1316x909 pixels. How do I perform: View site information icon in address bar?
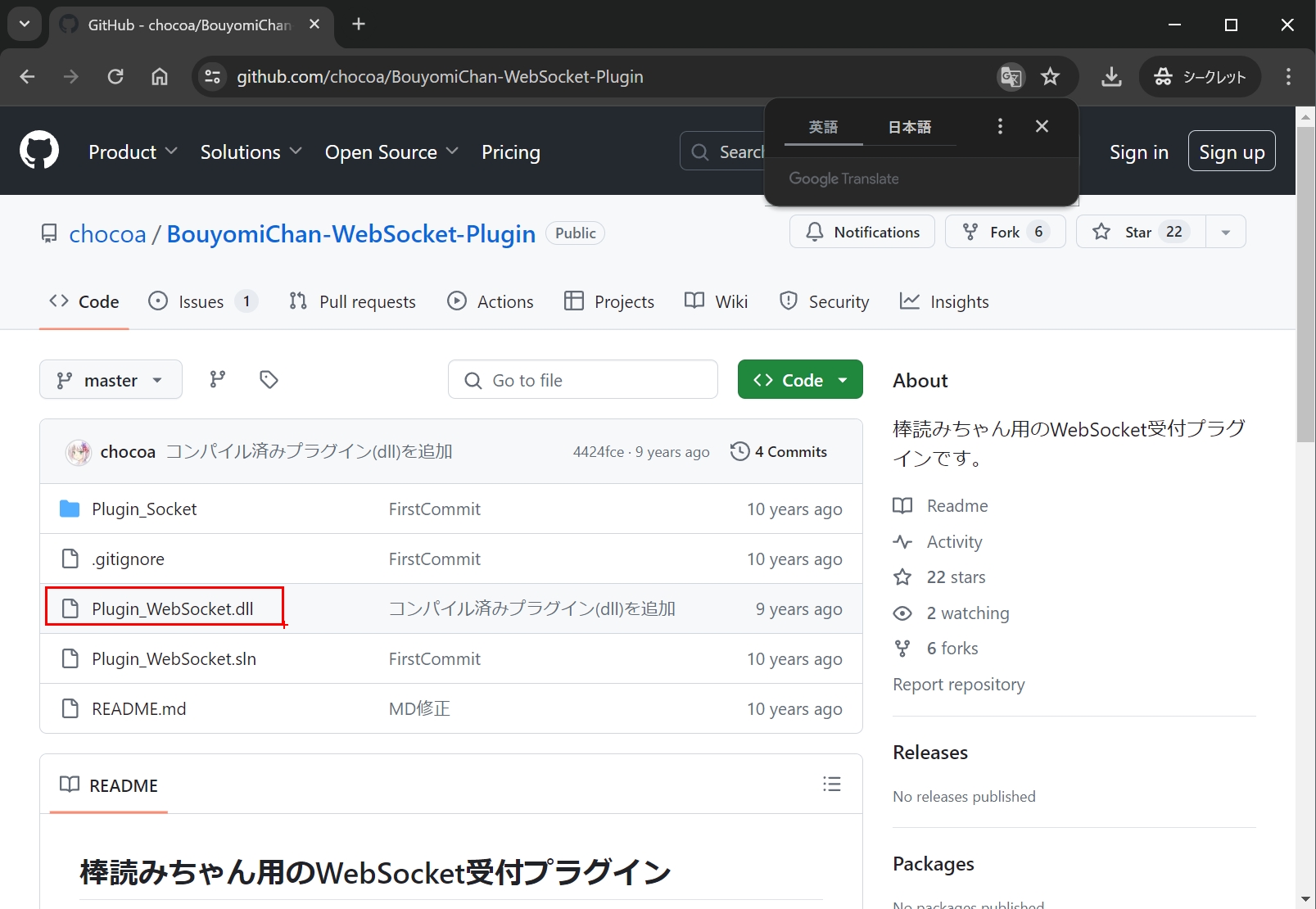click(212, 77)
